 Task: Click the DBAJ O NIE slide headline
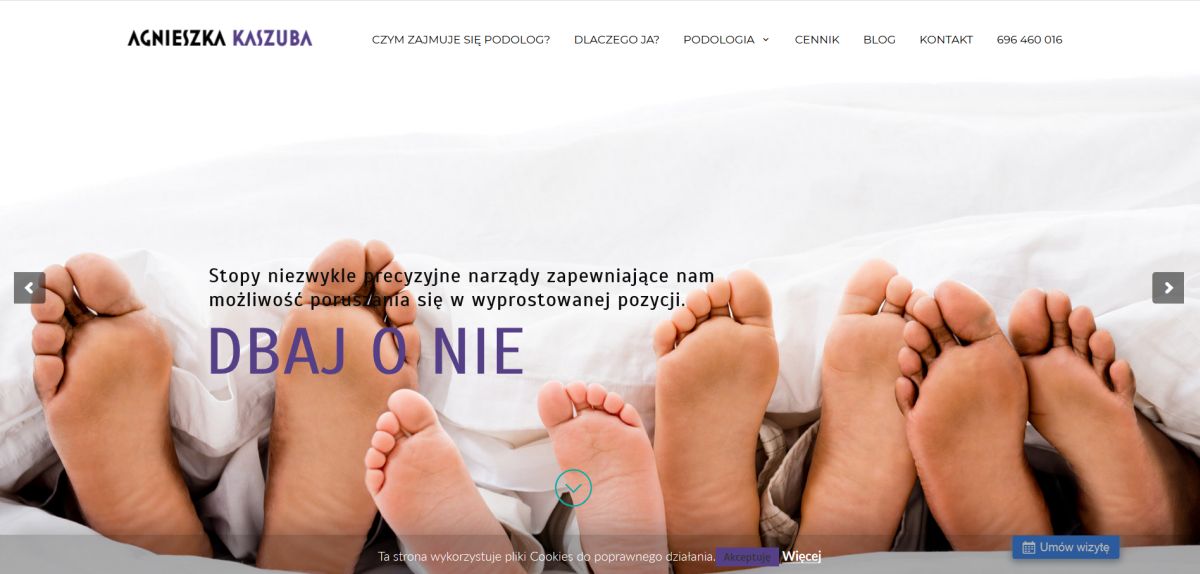pos(366,351)
